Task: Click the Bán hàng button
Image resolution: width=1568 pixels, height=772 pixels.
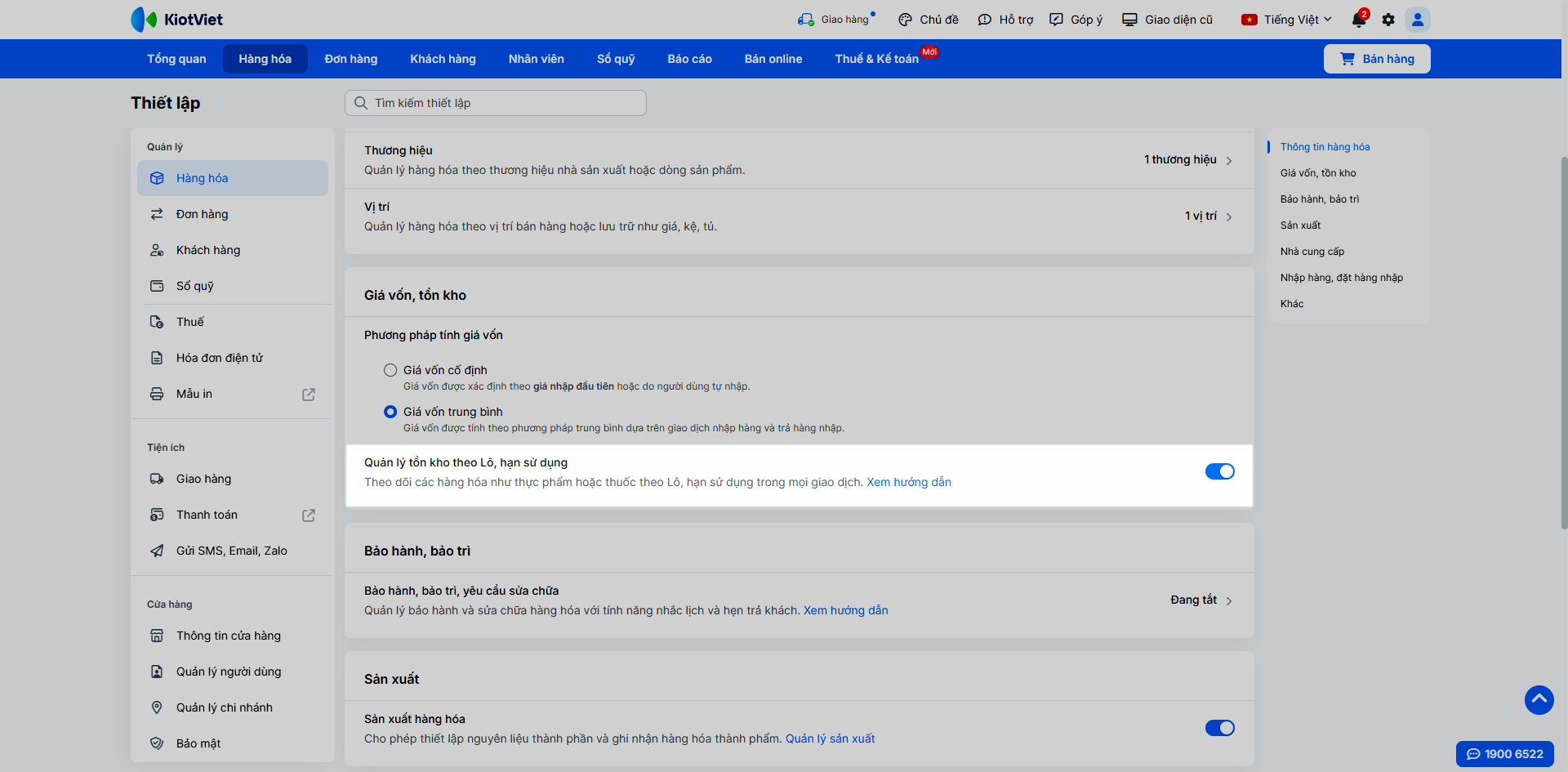Action: click(1377, 59)
